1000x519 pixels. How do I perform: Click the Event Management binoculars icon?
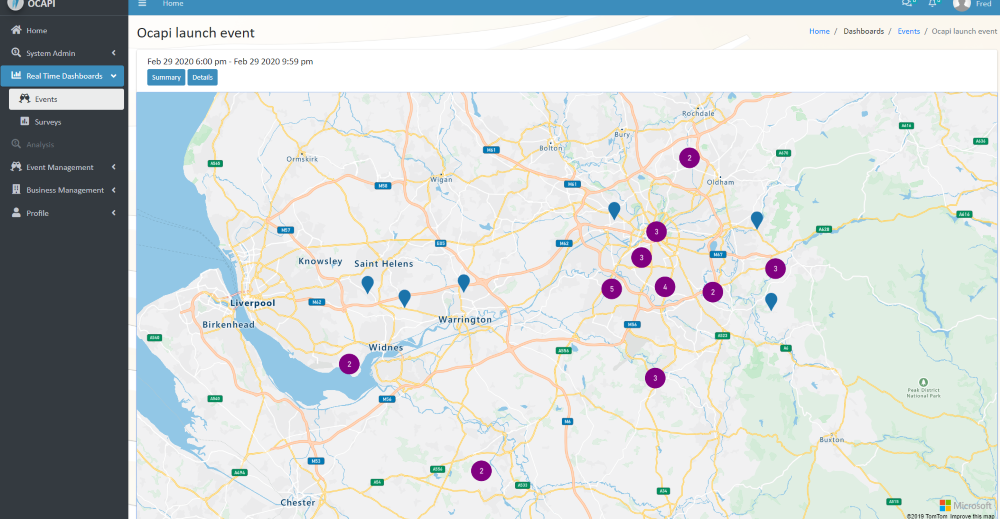click(16, 167)
